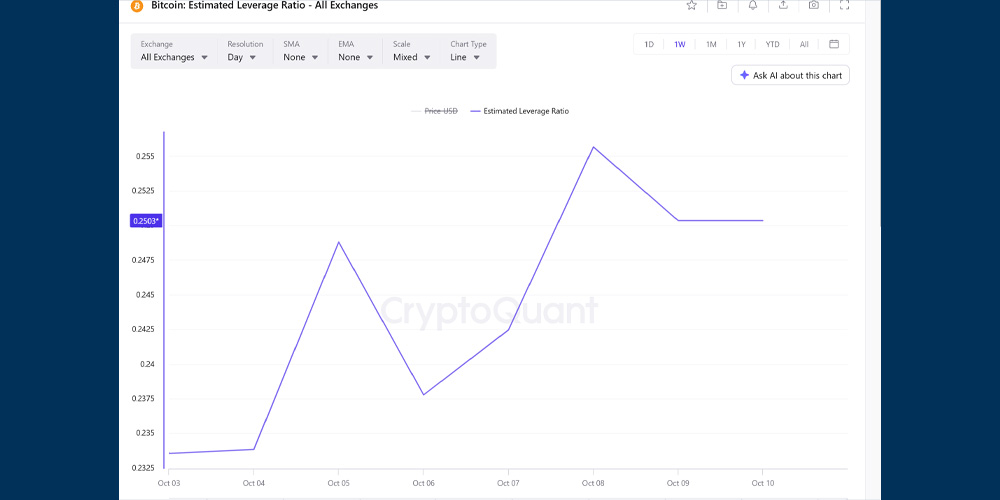Expand the EMA dropdown
The height and width of the screenshot is (500, 1000).
coord(355,51)
